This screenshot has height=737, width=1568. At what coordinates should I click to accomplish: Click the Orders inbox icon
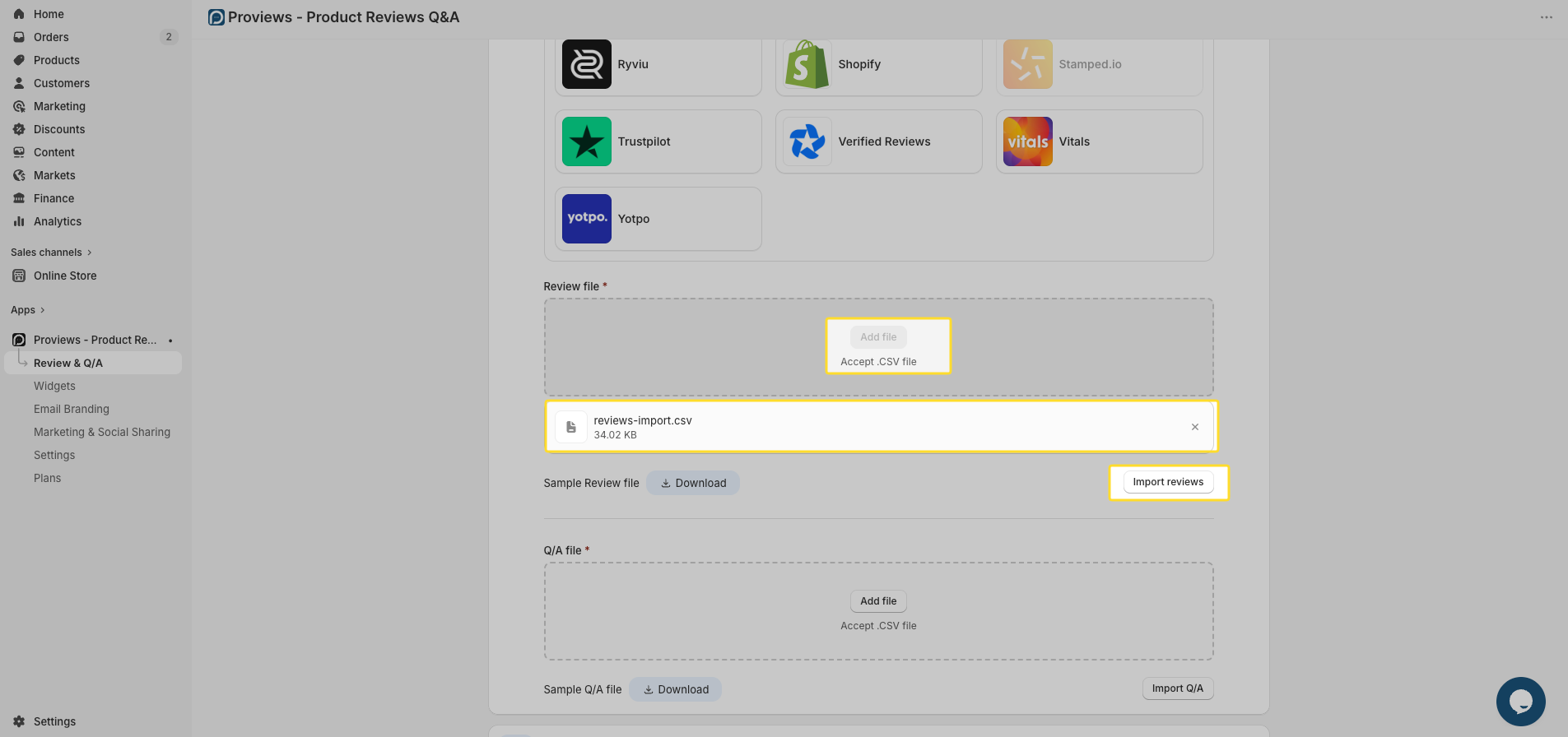click(19, 37)
